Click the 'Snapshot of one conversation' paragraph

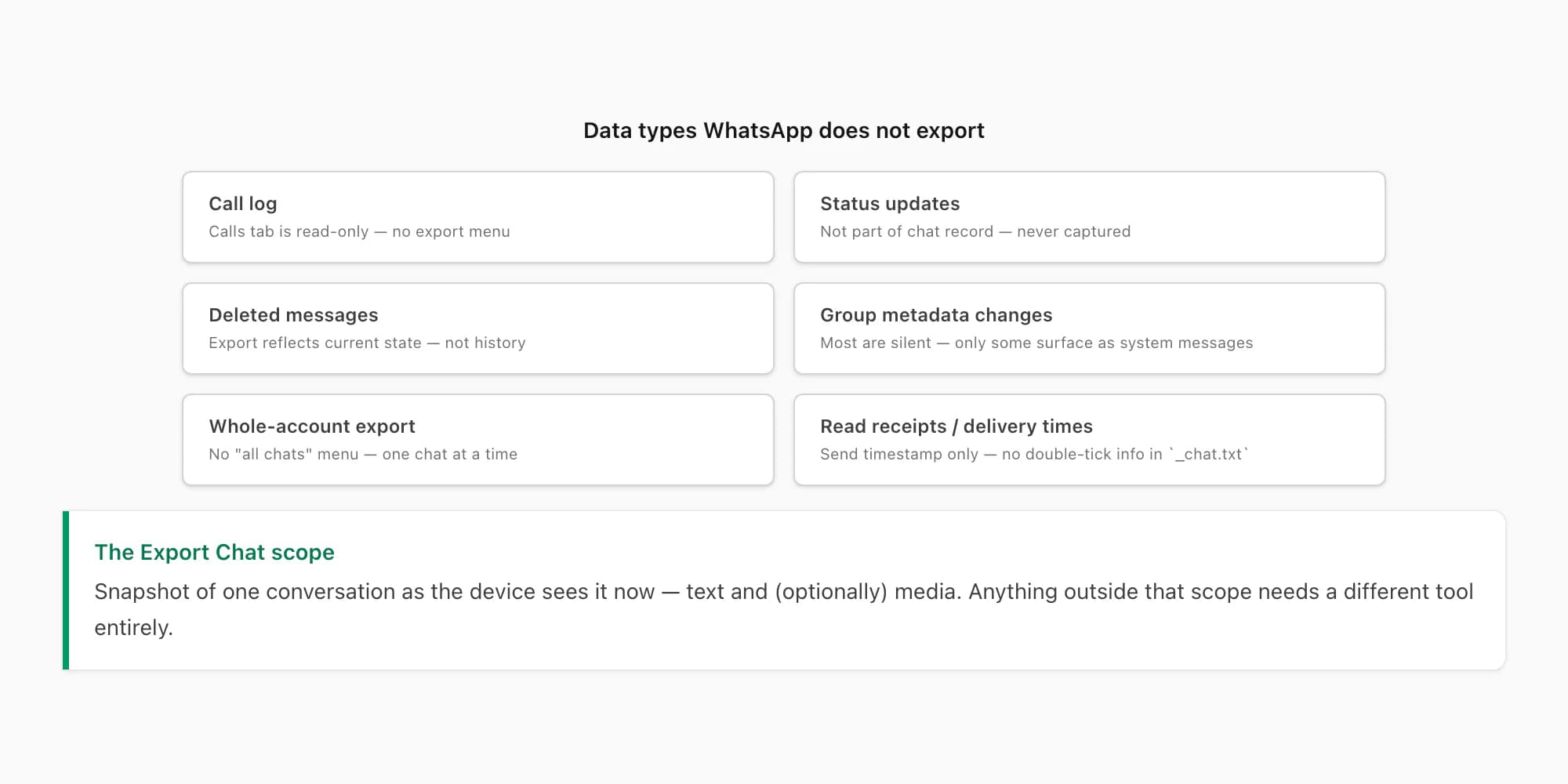tap(784, 609)
